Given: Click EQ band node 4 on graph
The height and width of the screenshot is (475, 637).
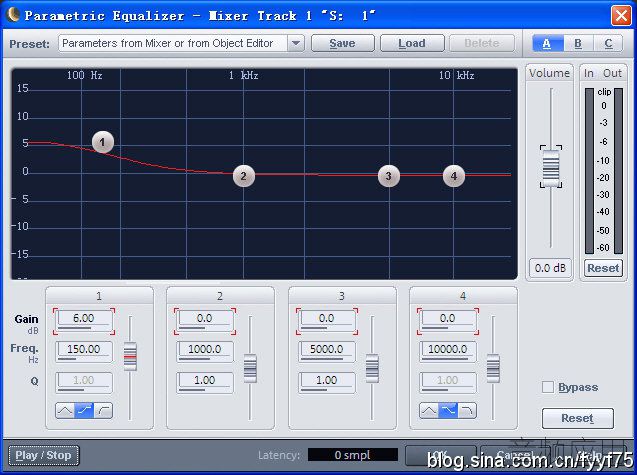Looking at the screenshot, I should tap(454, 176).
